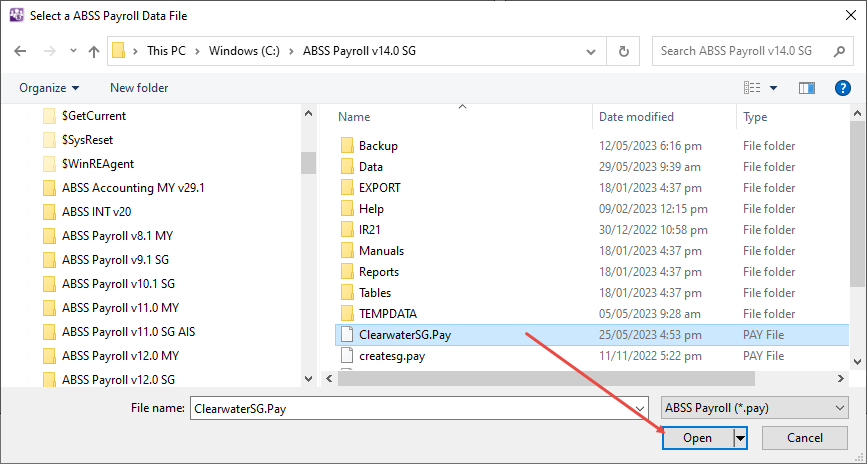The image size is (867, 464).
Task: Sort by Name column header
Action: pos(354,117)
